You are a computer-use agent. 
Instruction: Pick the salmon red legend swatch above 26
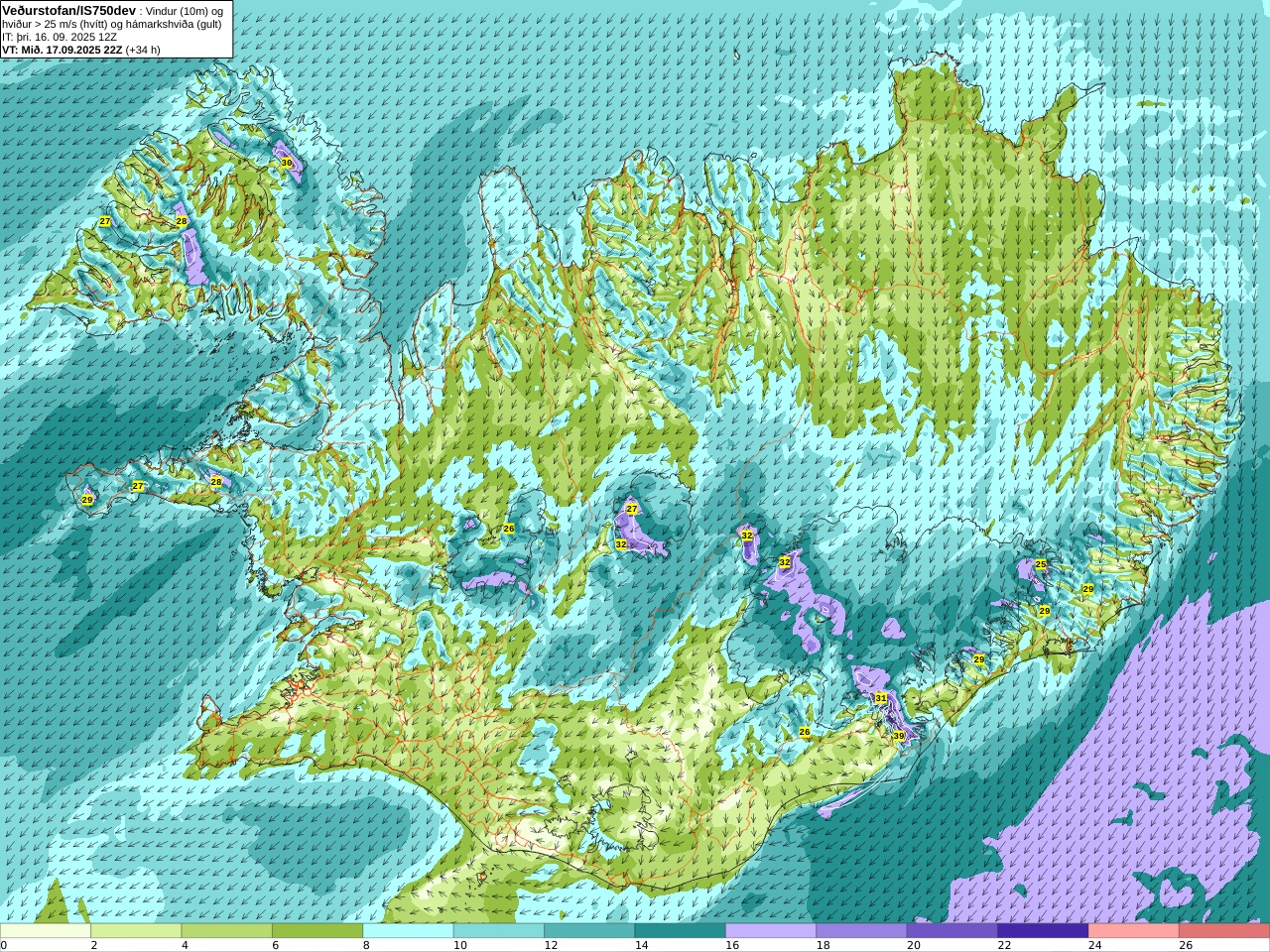(x=1223, y=931)
